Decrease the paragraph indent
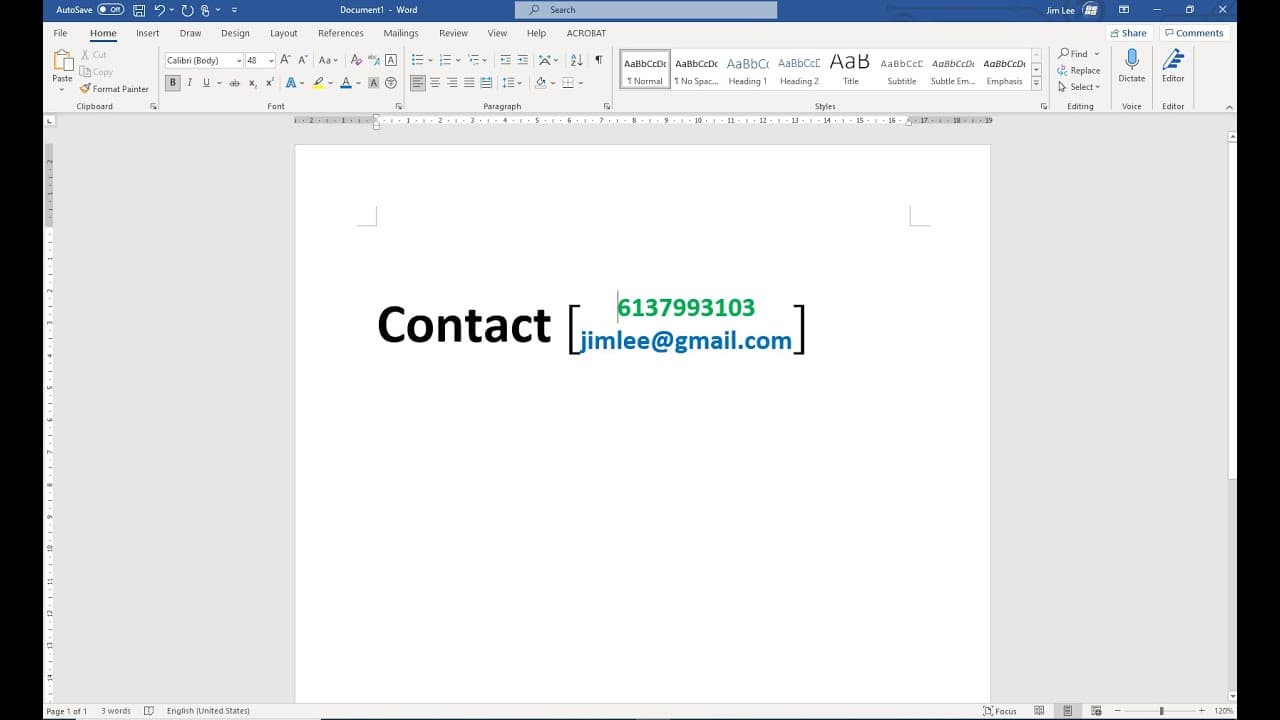The height and width of the screenshot is (720, 1280). coord(505,60)
